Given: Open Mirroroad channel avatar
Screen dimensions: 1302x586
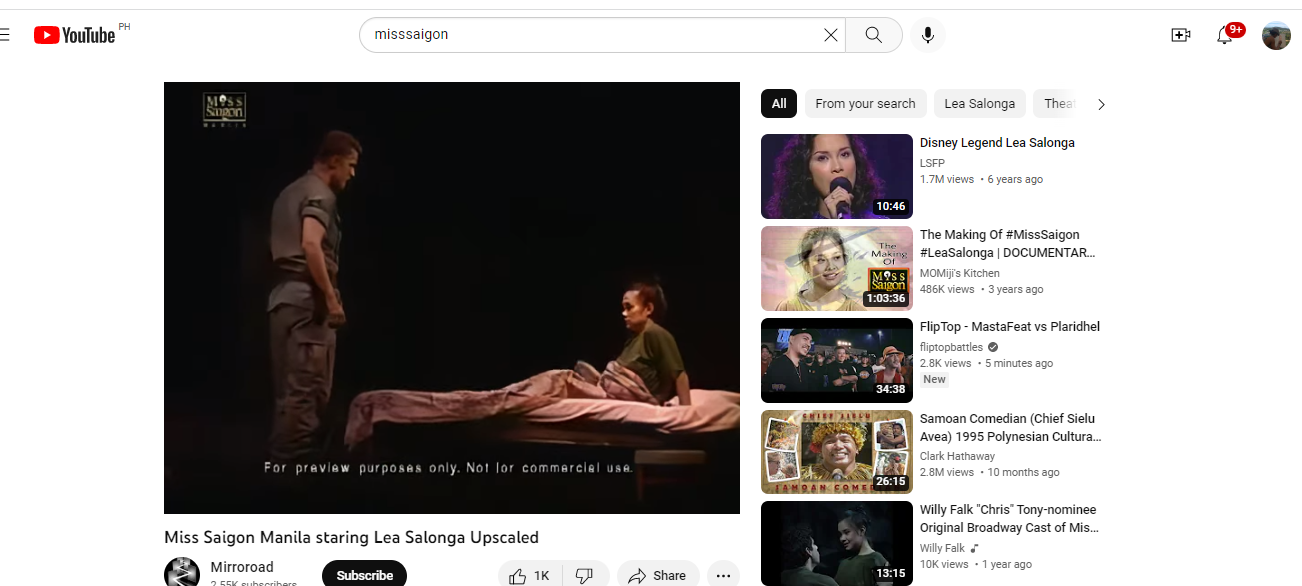Looking at the screenshot, I should tap(182, 572).
